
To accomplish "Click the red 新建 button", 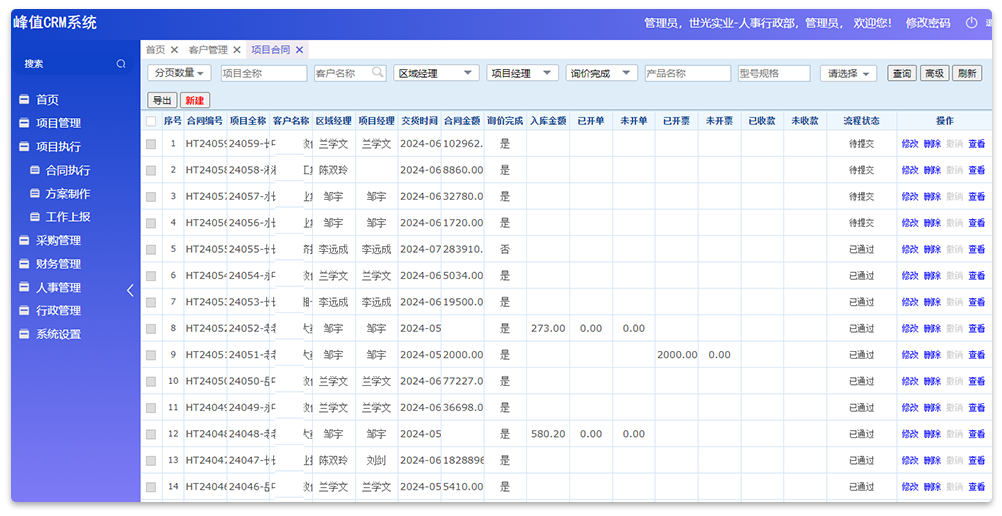I will click(194, 100).
